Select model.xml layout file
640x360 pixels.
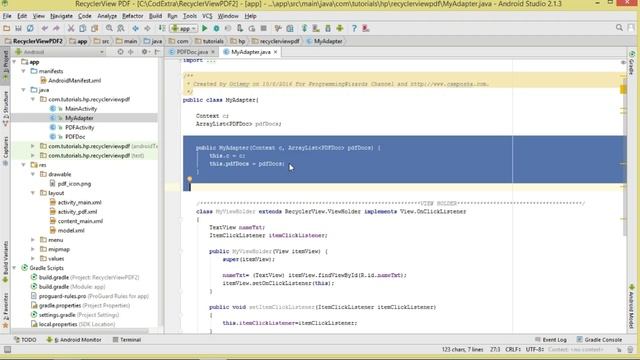click(x=71, y=231)
